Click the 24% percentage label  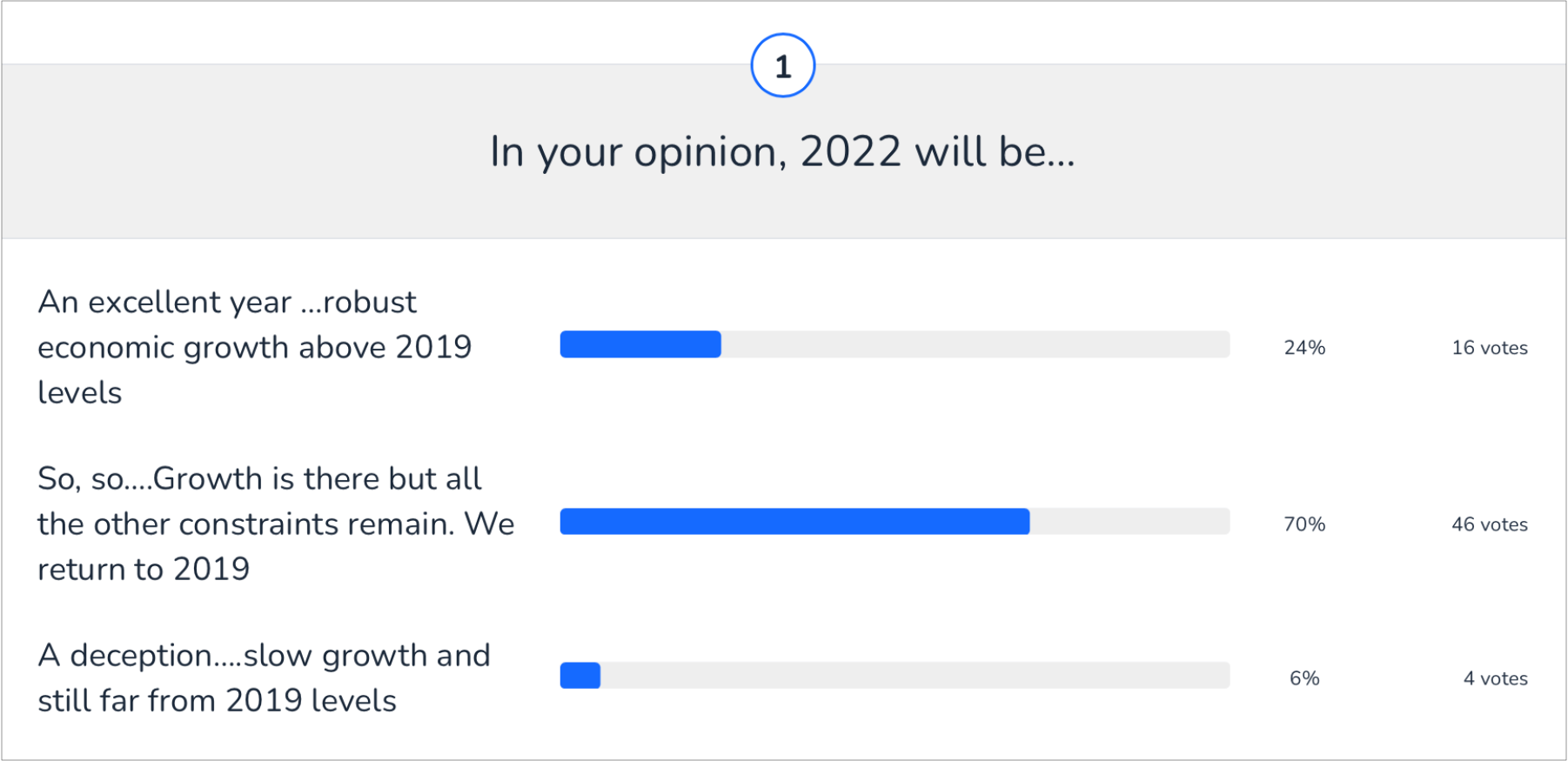coord(1304,348)
